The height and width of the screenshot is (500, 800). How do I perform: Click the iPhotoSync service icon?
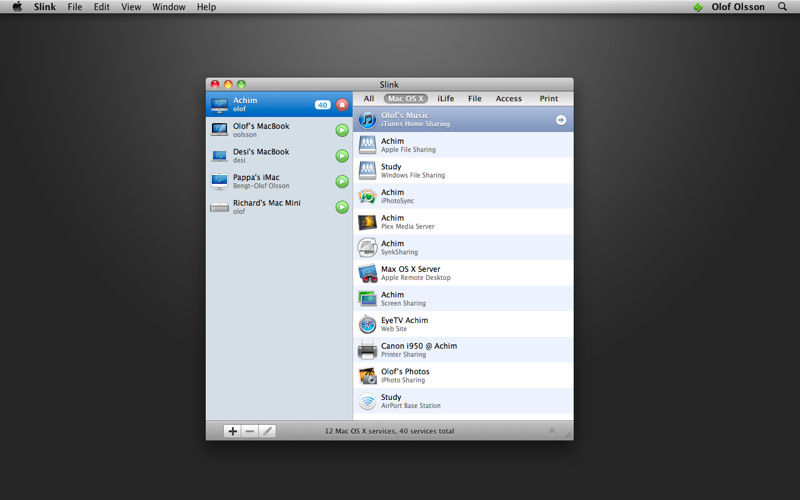(367, 196)
